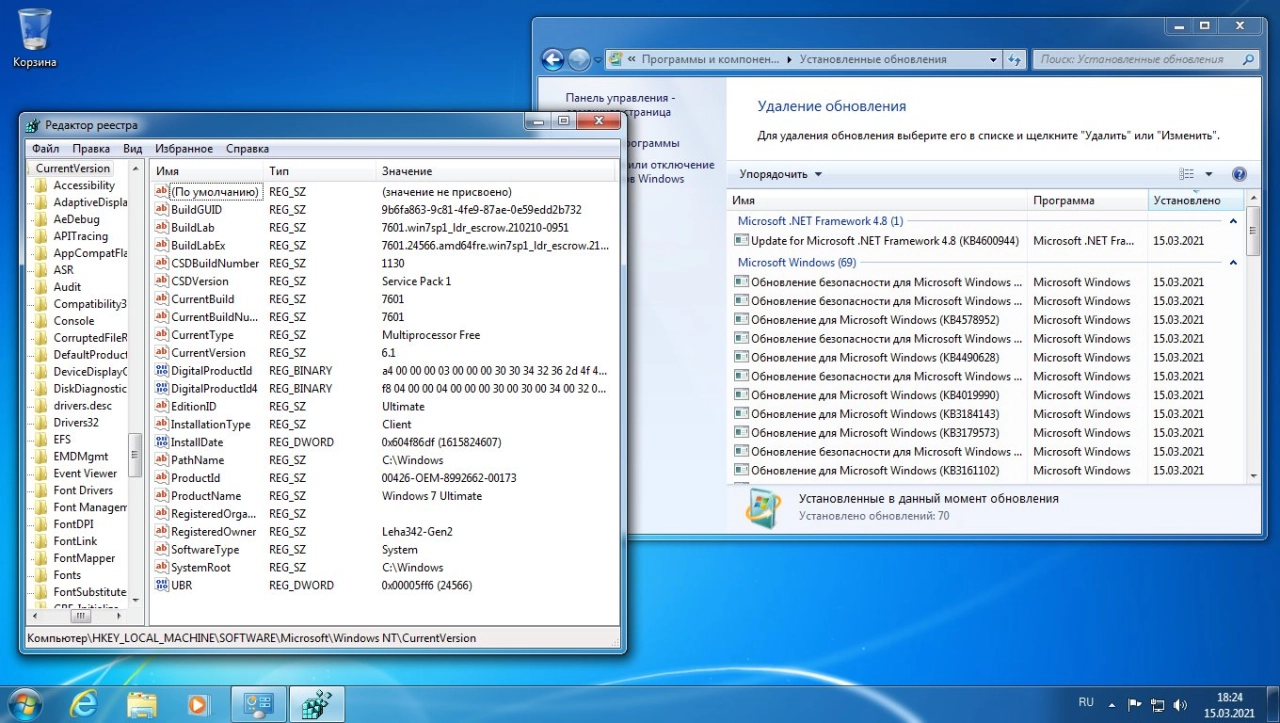Open the Вид menu
Screen dimensions: 1280x723
coord(133,149)
